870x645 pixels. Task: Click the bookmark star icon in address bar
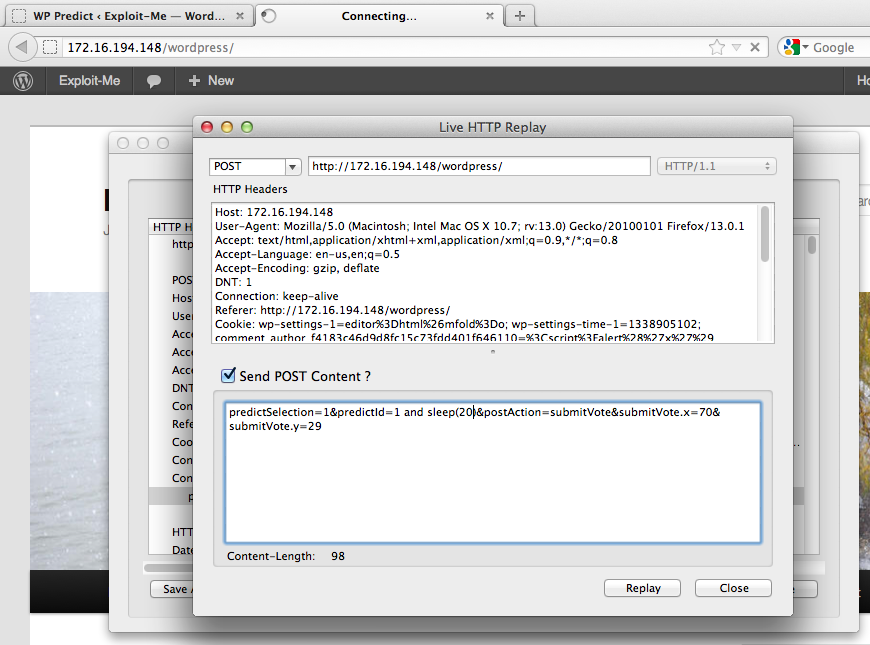click(716, 47)
